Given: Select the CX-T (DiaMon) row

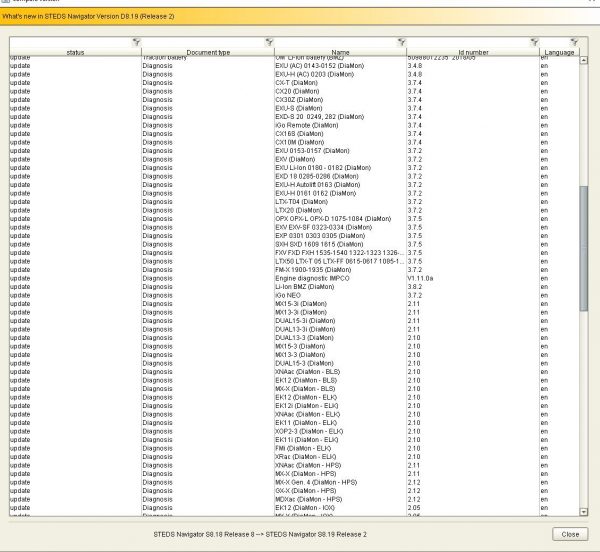Looking at the screenshot, I should [294, 83].
